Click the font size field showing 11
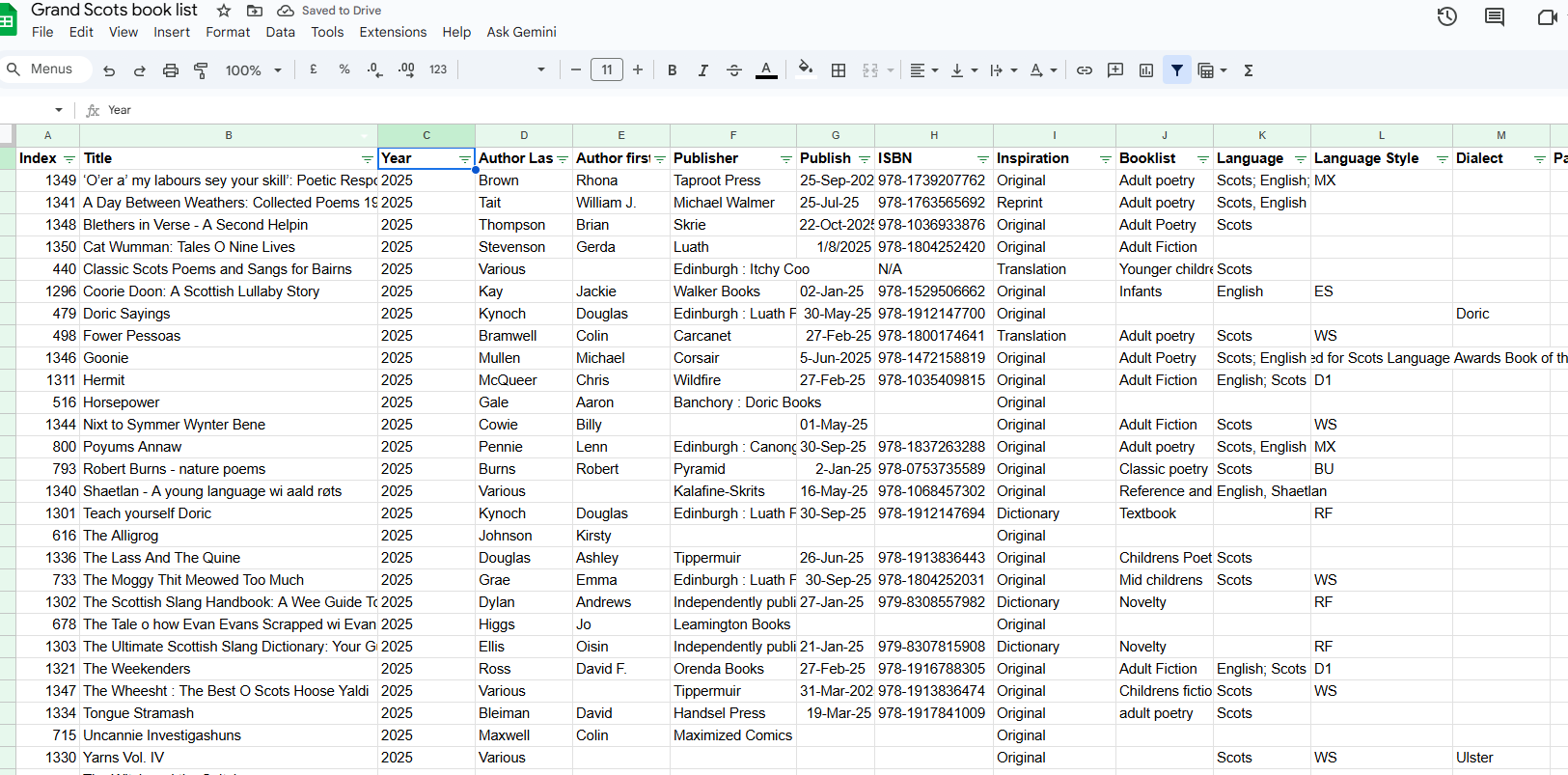 coord(607,69)
